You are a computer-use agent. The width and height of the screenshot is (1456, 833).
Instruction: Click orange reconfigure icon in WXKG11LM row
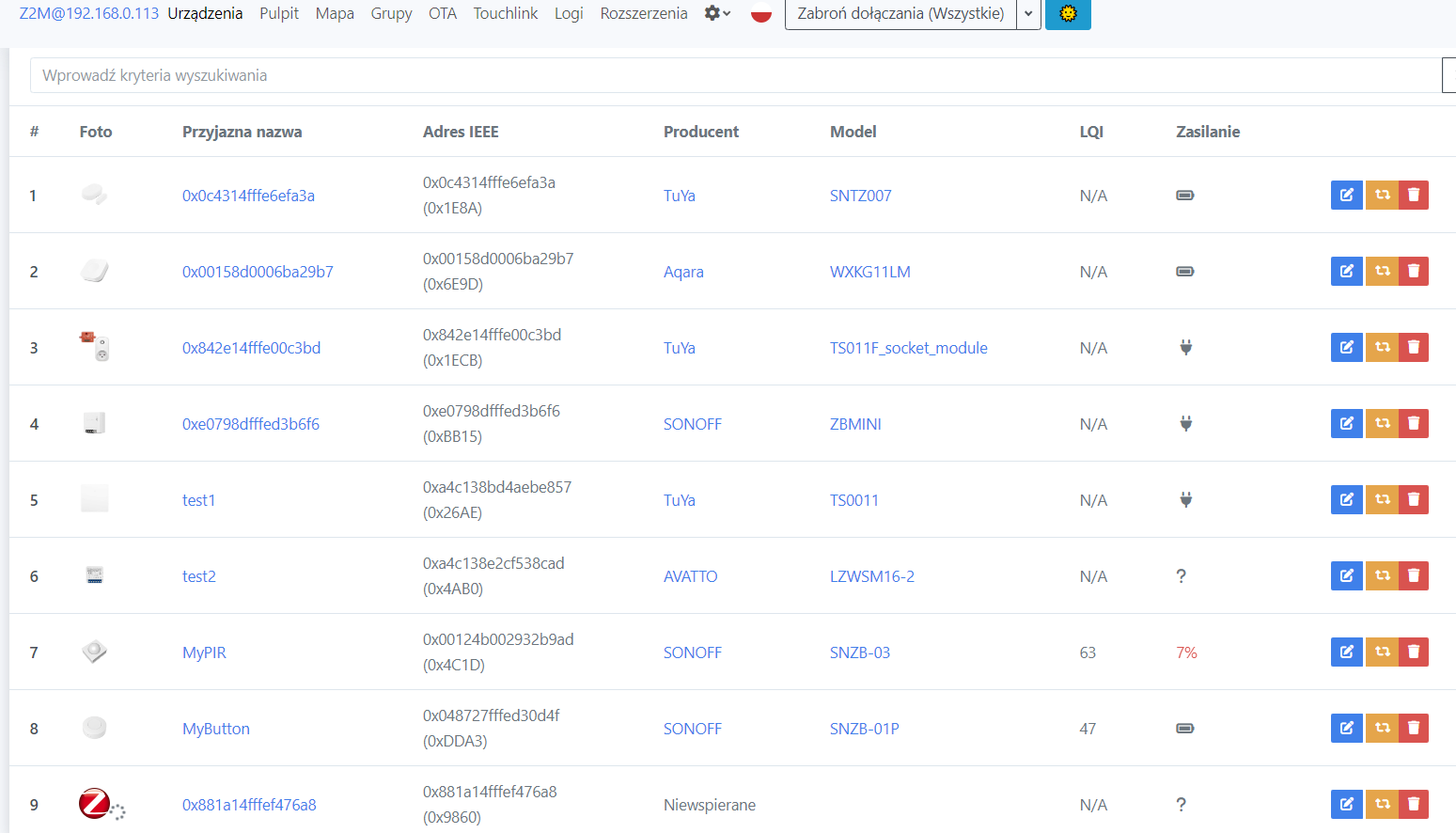[x=1382, y=271]
